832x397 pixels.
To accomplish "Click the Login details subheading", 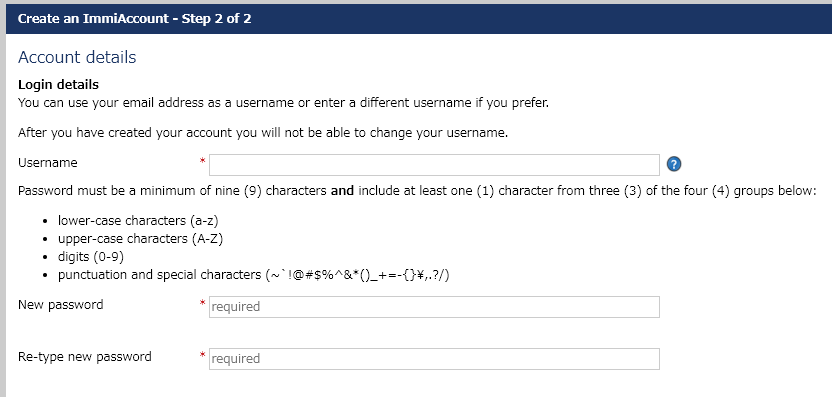I will click(58, 85).
